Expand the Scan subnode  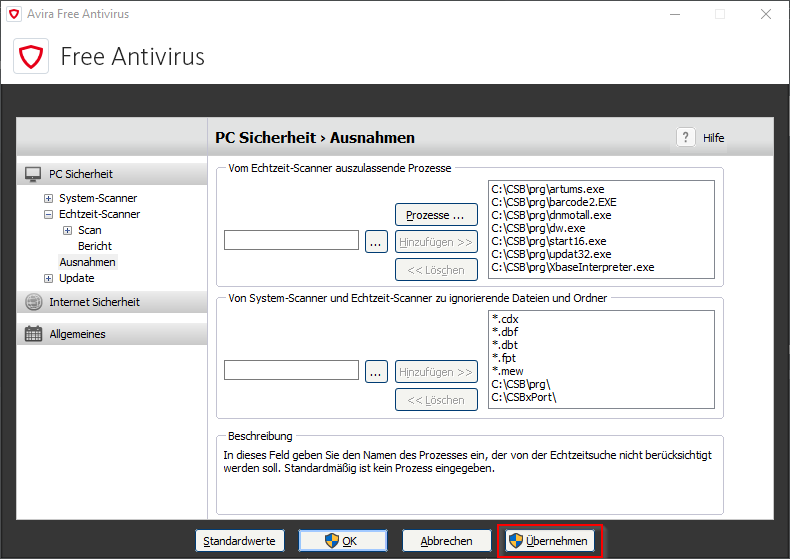click(68, 231)
